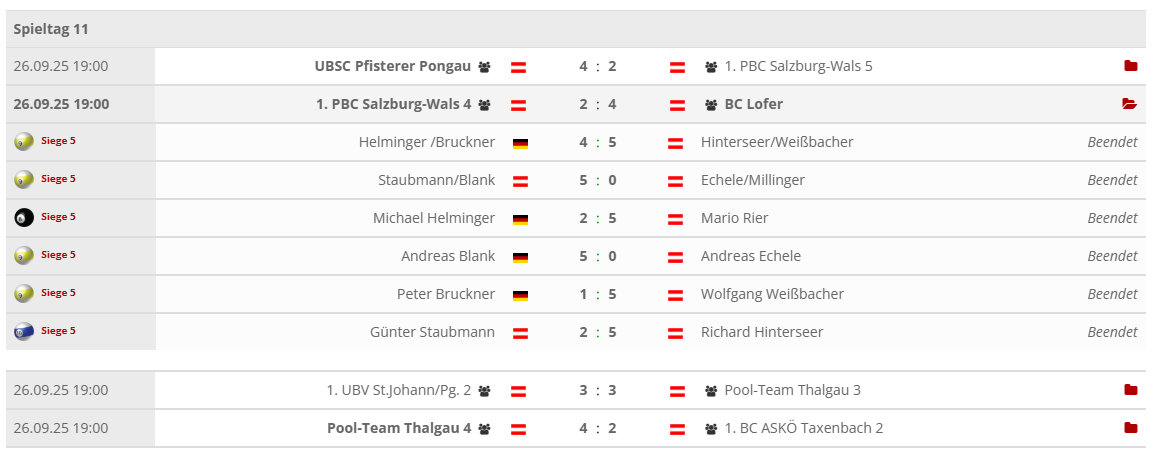This screenshot has width=1152, height=453.
Task: Open the BC Lofer team page
Action: [753, 104]
